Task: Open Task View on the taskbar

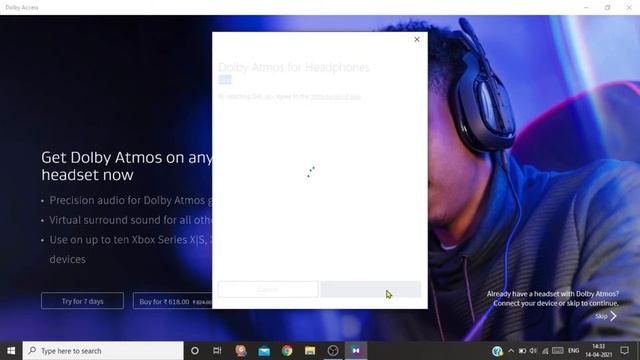Action: tap(217, 351)
